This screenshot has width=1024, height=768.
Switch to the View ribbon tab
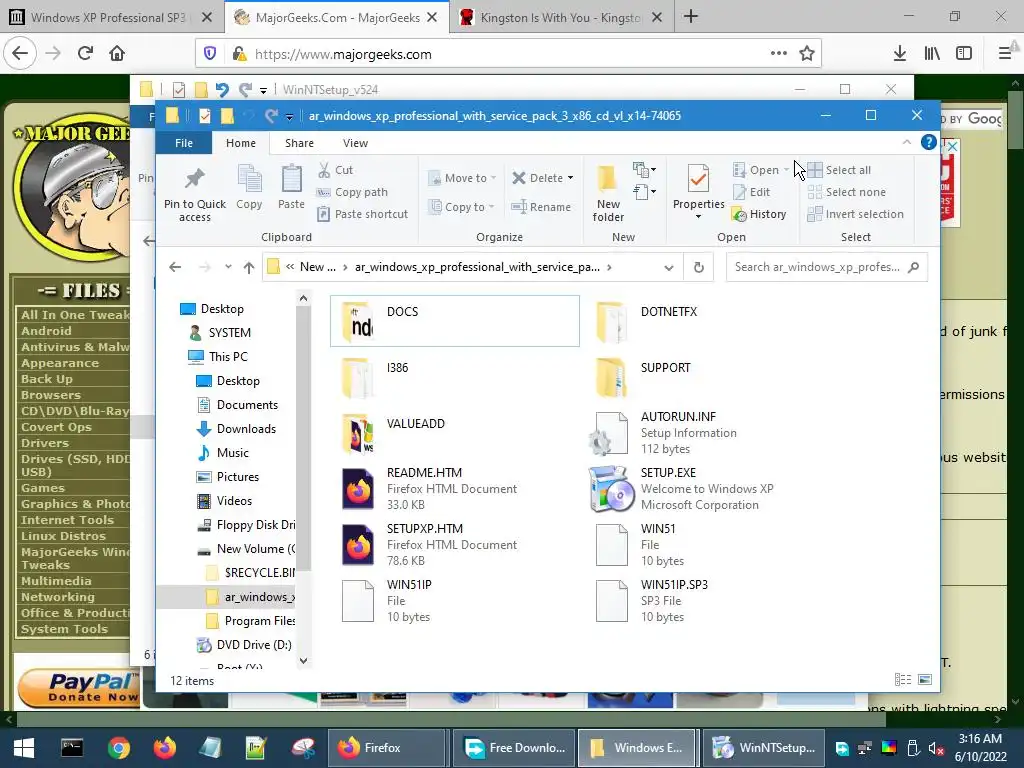click(x=355, y=143)
